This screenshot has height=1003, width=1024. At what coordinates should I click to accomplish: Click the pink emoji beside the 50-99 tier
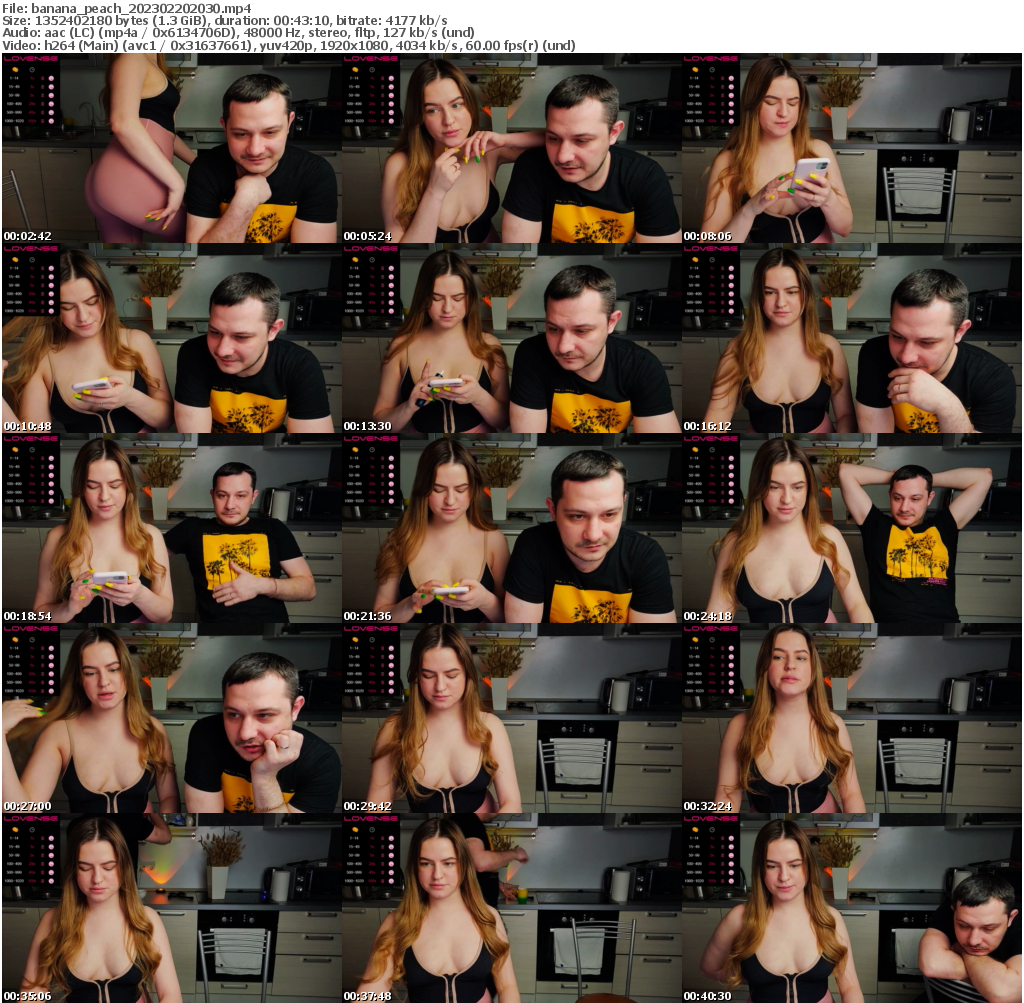pos(51,95)
